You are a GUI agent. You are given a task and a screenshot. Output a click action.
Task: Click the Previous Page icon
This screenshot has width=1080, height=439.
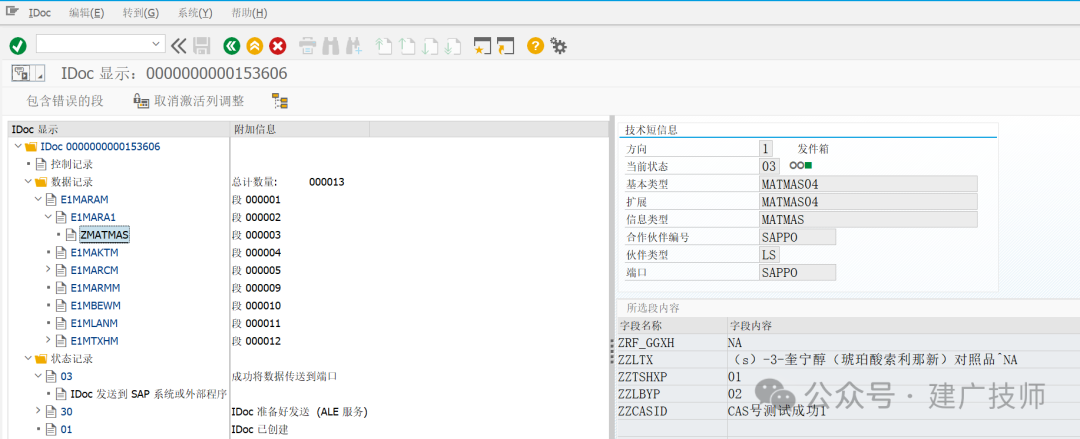tap(406, 46)
